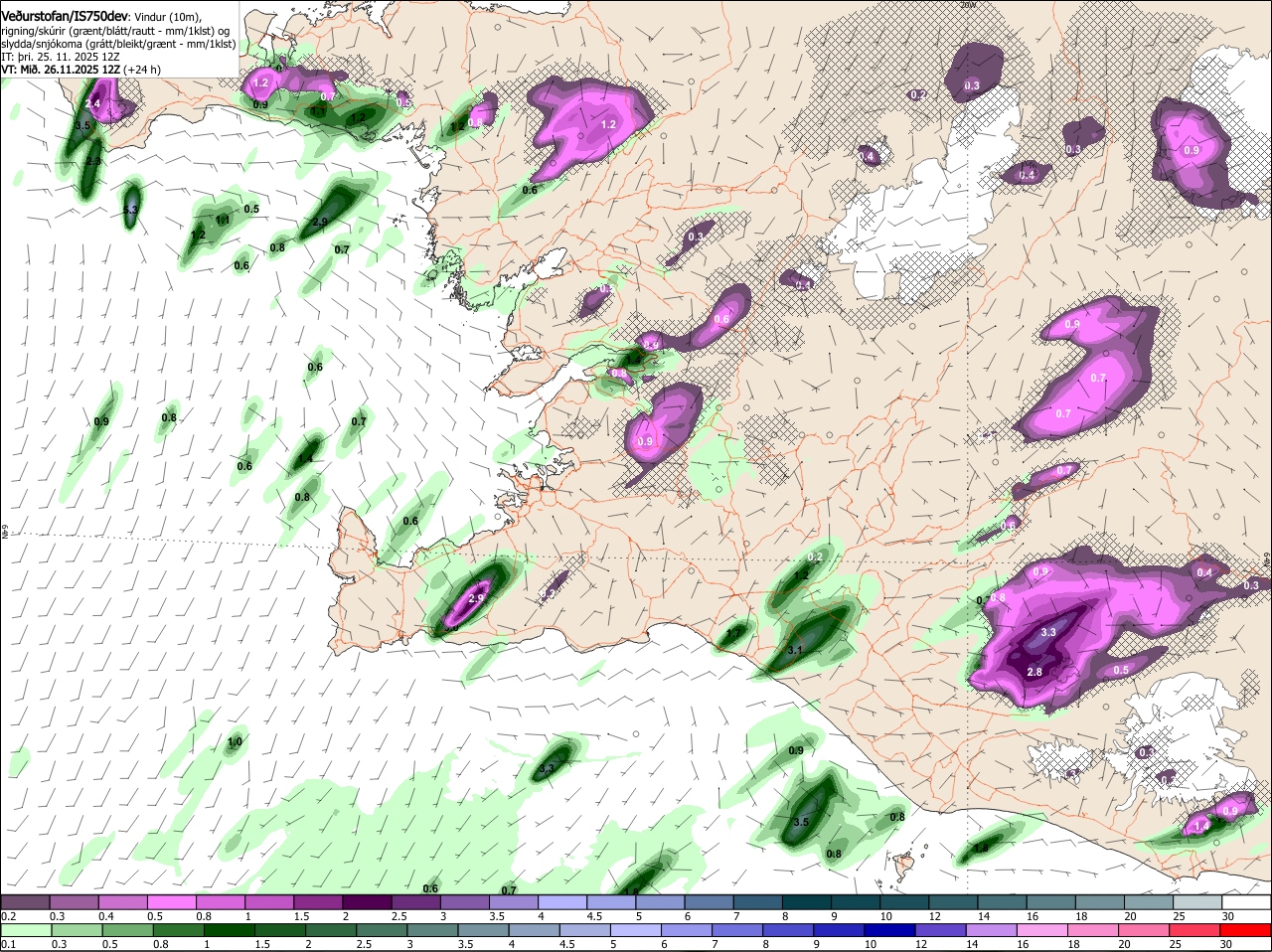Click the 5.3 rain value label over the sea
The height and width of the screenshot is (952, 1272).
130,211
